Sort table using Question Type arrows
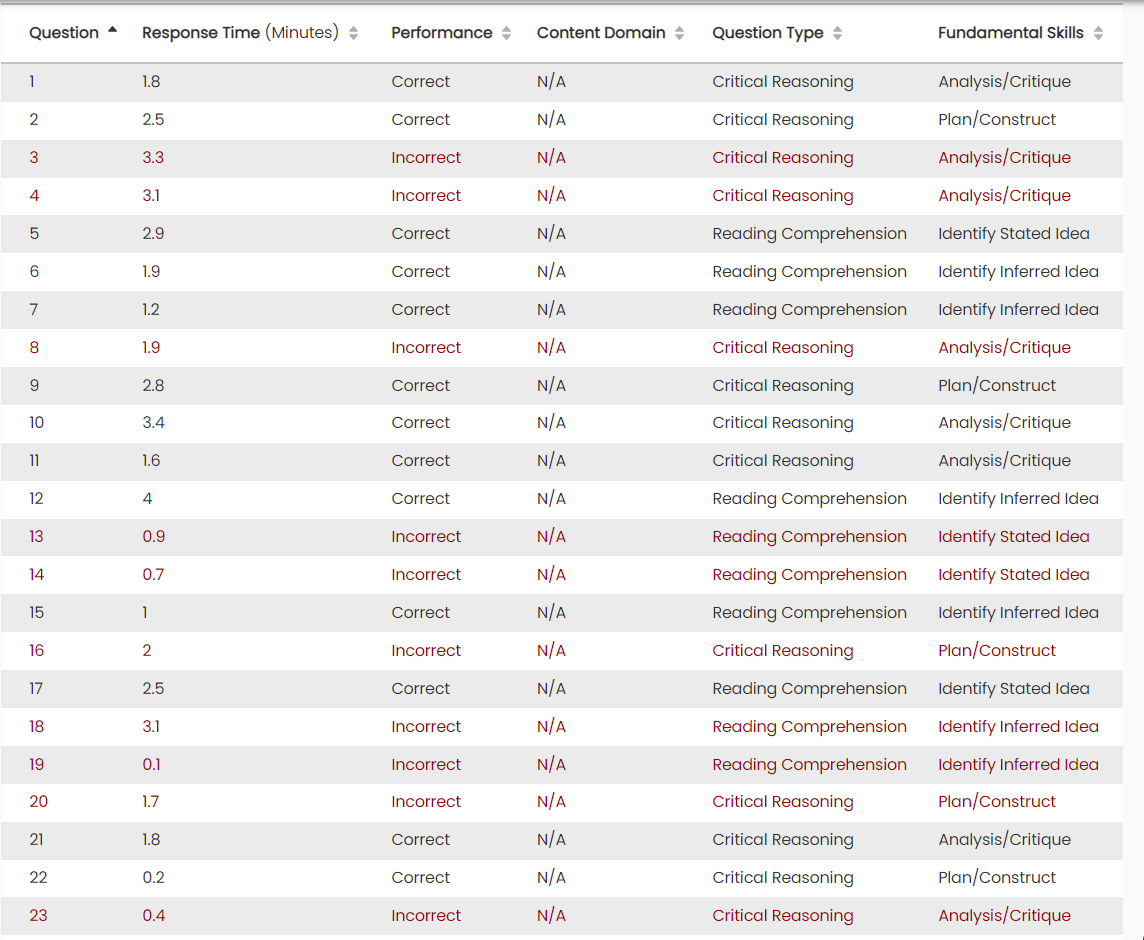Screen dimensions: 1144x940 (x=837, y=33)
